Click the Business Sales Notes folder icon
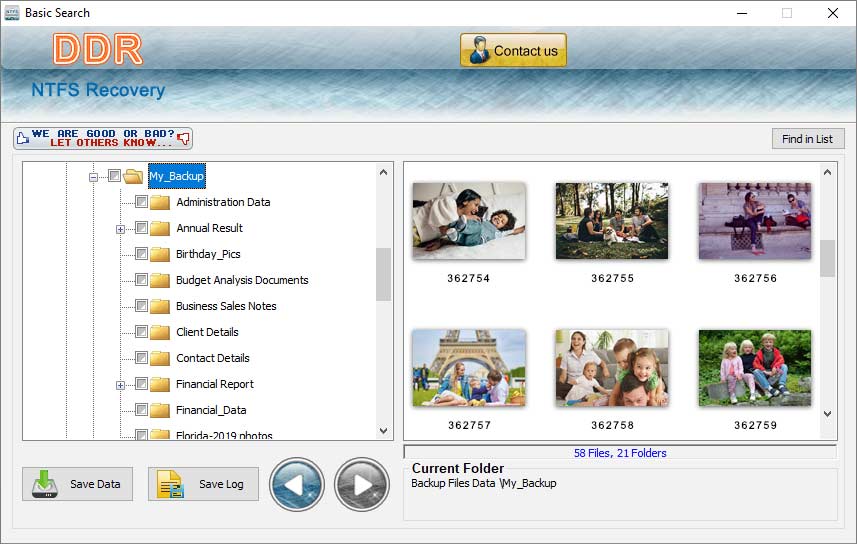 [x=160, y=306]
